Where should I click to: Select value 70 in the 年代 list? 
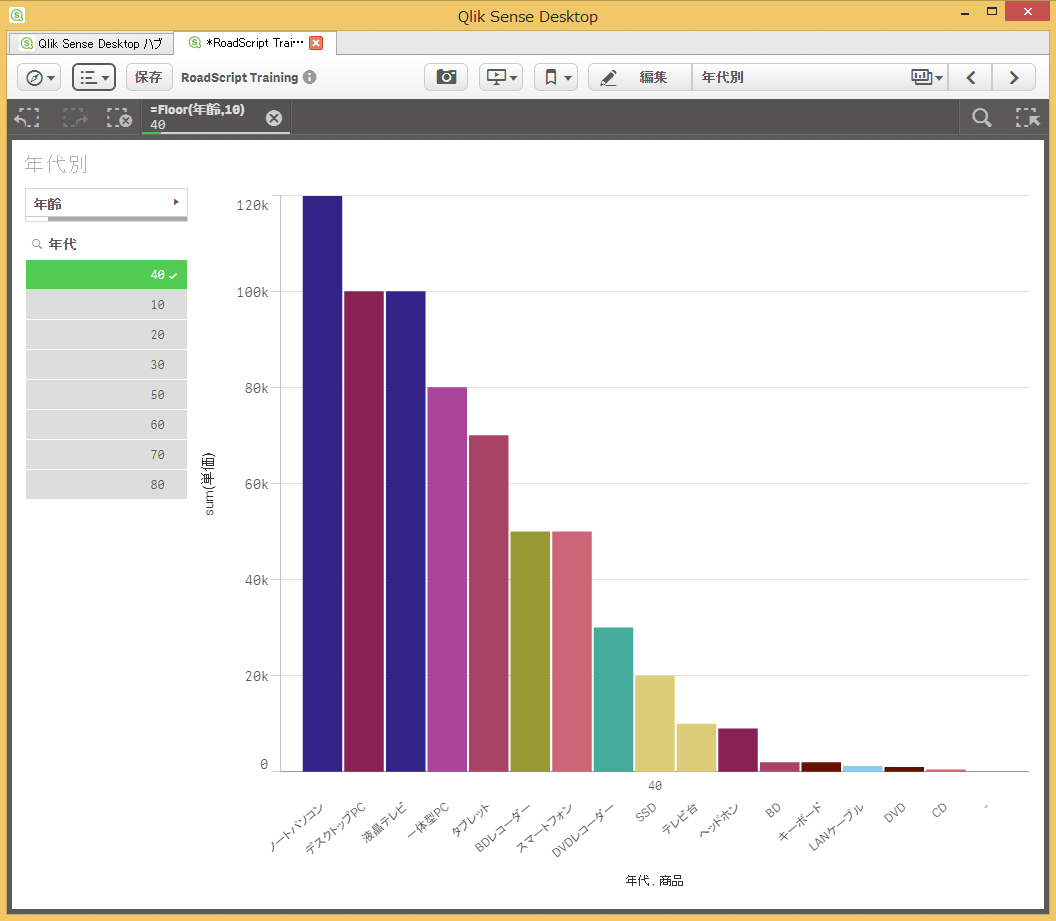(x=106, y=454)
